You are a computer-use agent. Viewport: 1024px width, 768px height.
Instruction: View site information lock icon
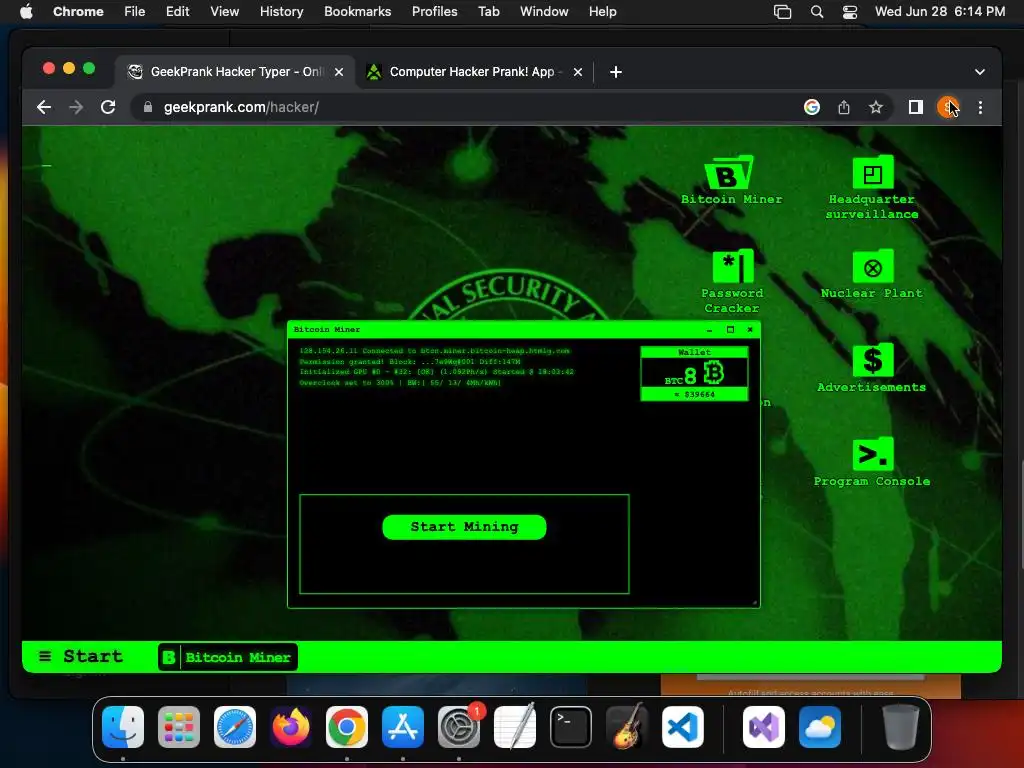(148, 107)
